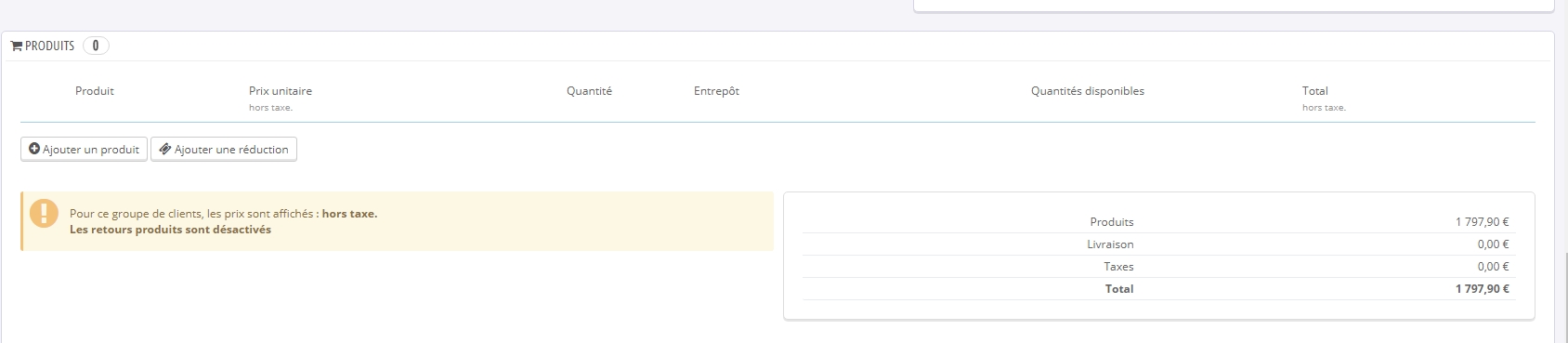Click the shopping cart icon beside PRODUITS
1568x343 pixels.
[17, 46]
